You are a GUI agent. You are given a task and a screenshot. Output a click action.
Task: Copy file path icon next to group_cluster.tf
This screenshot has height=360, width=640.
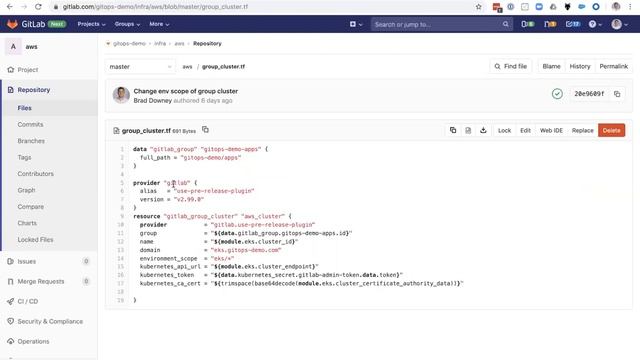(205, 130)
